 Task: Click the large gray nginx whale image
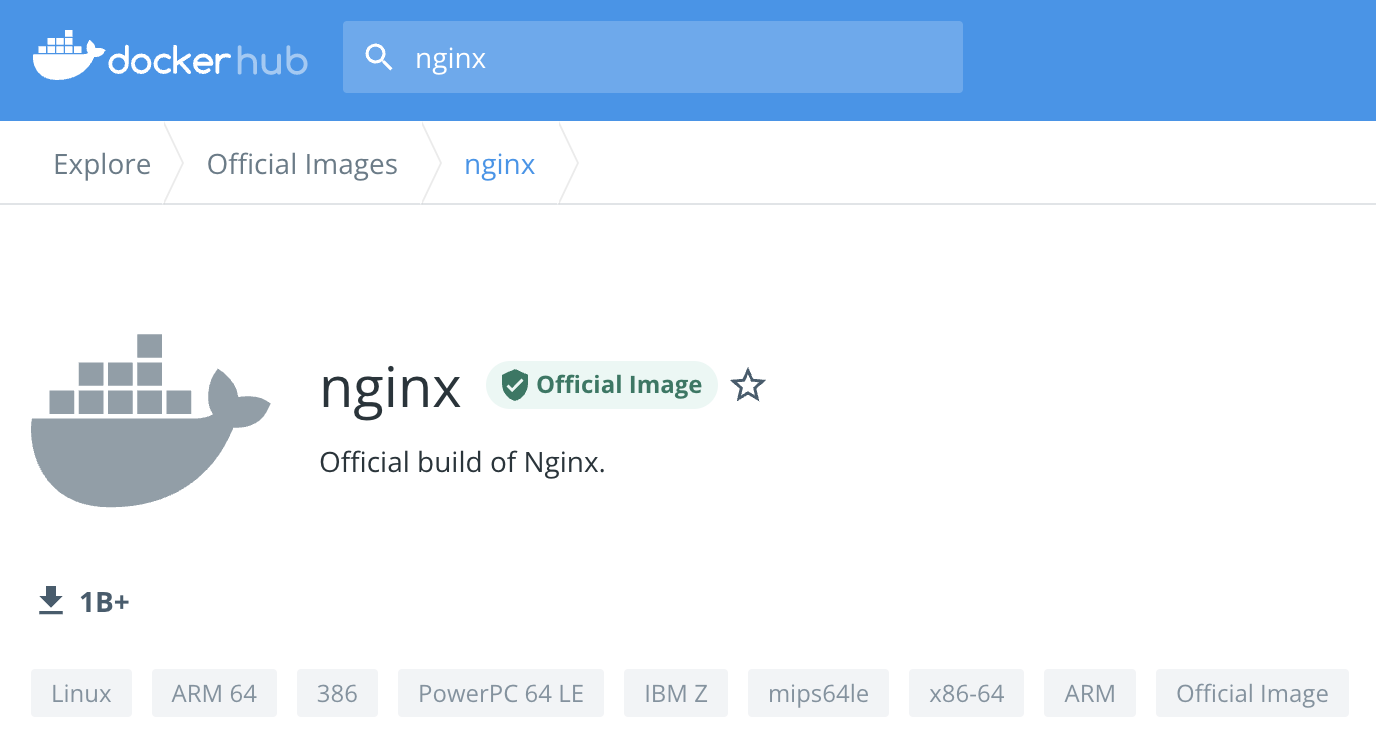[150, 421]
